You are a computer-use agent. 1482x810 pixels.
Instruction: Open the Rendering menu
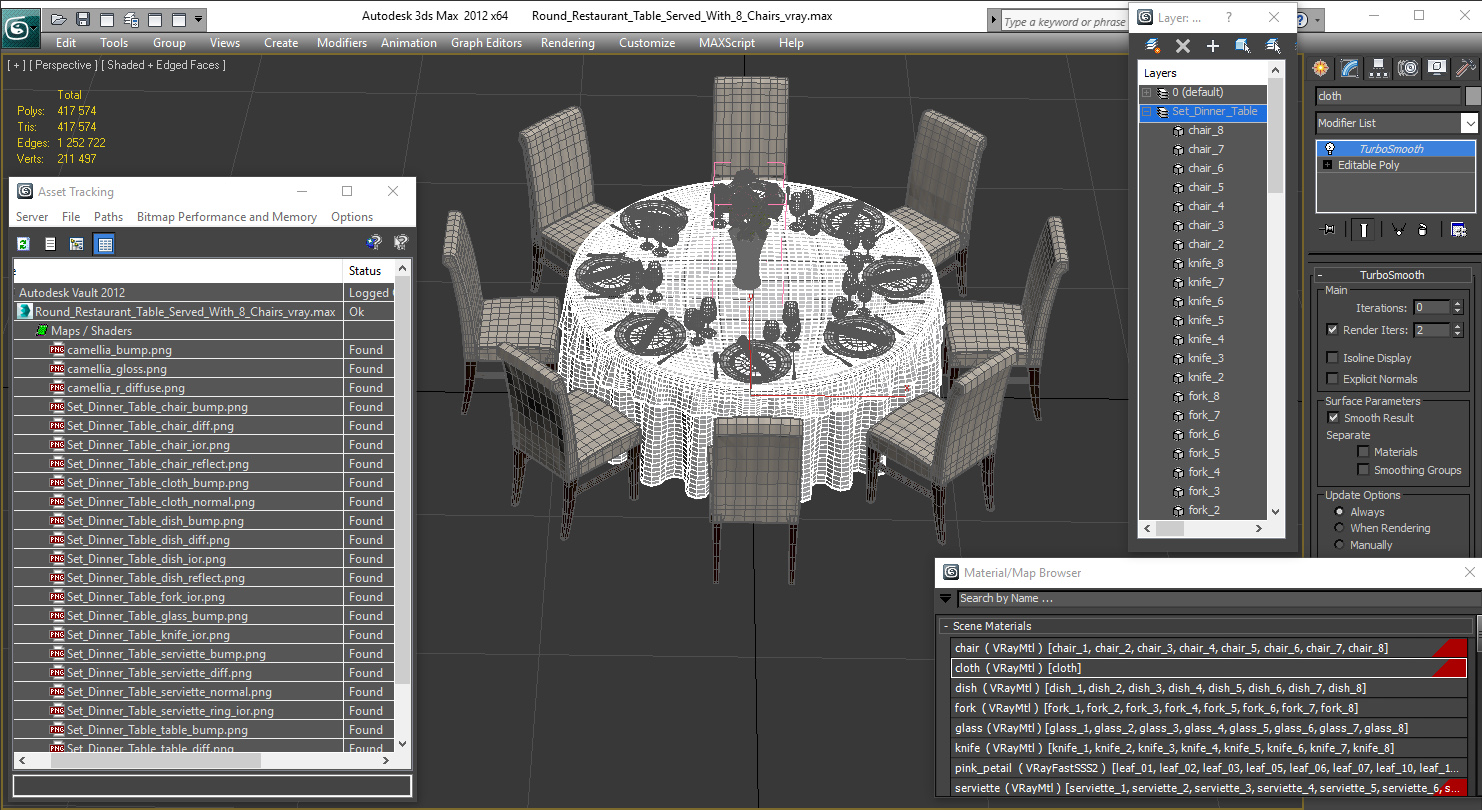[567, 43]
